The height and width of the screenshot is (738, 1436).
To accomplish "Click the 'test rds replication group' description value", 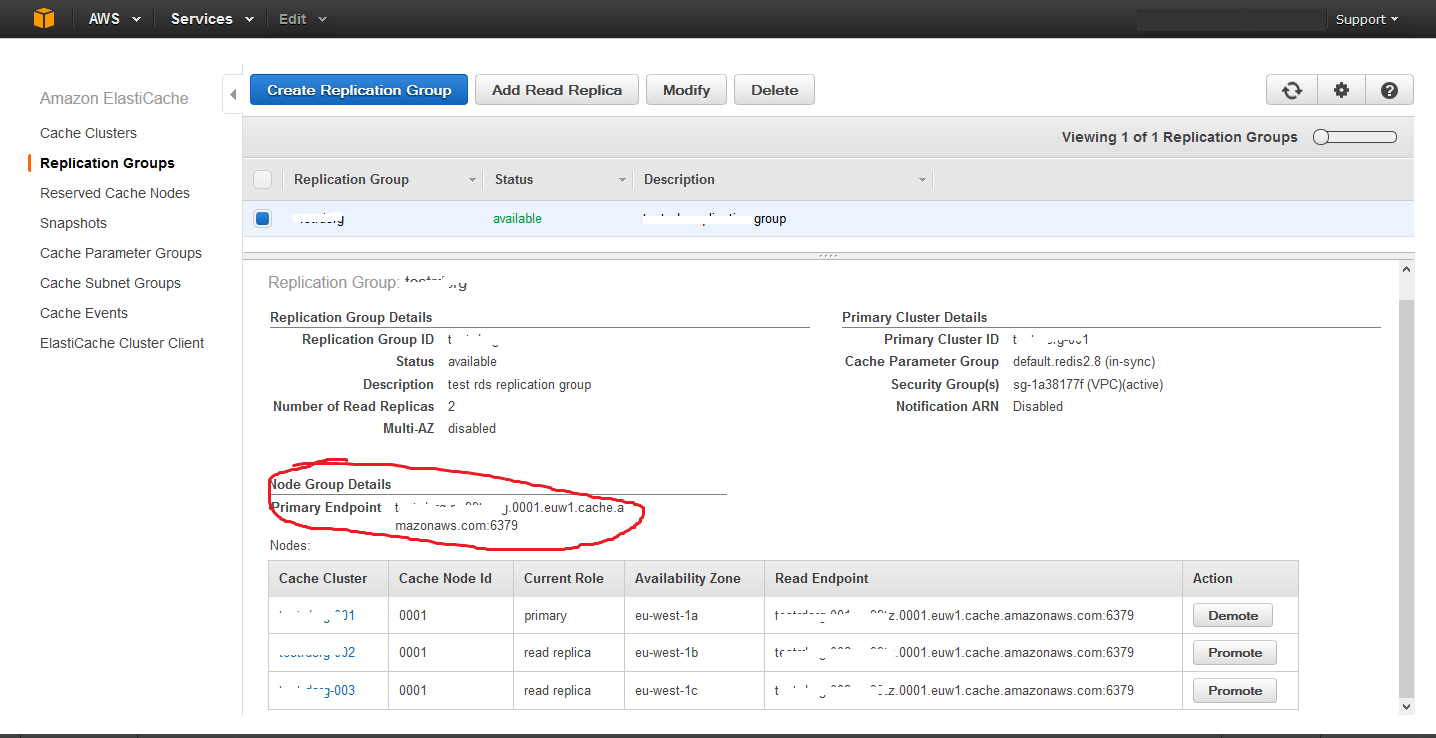I will 519,384.
